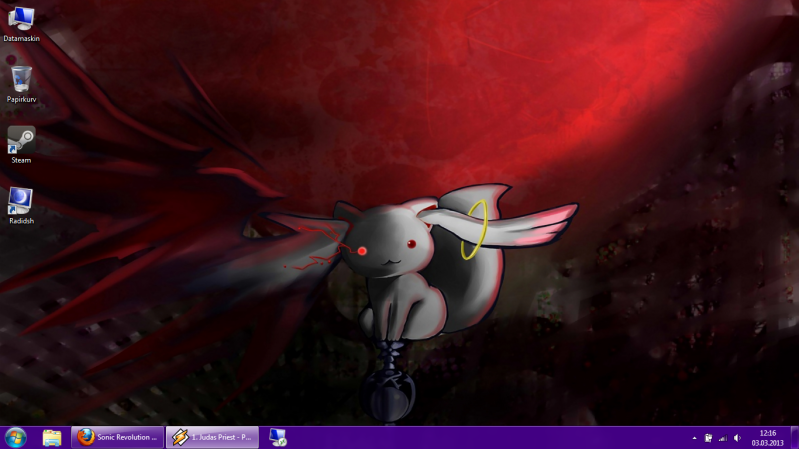This screenshot has width=799, height=449.
Task: Open the network signal tray icon
Action: 723,438
